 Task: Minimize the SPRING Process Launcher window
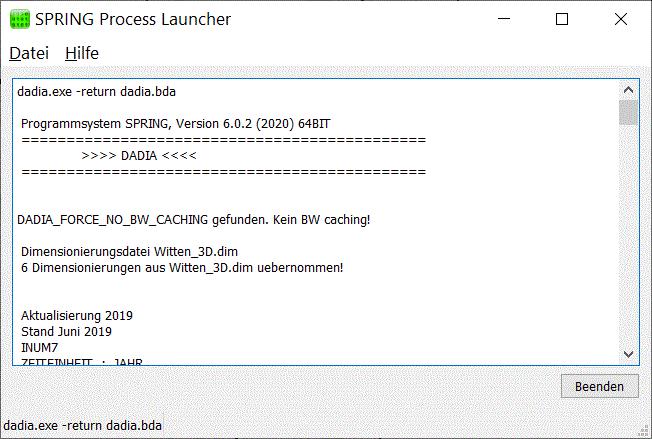click(504, 19)
